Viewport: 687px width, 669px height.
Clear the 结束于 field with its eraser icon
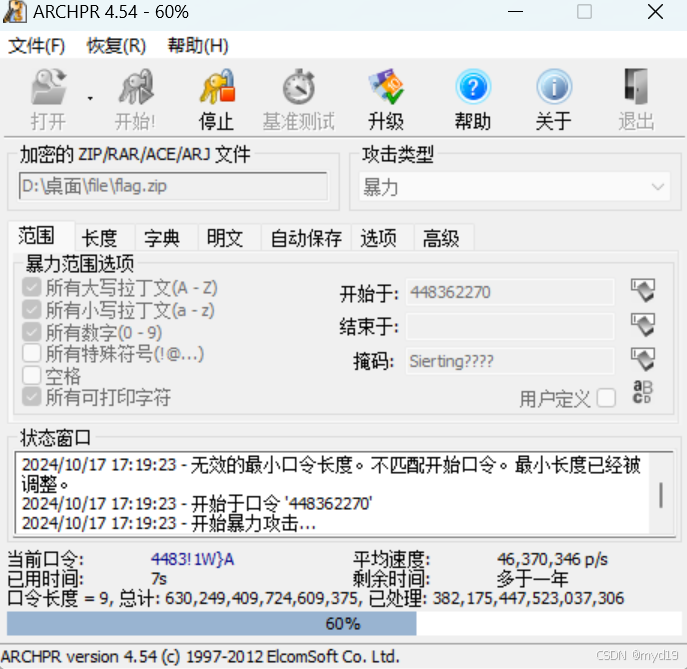point(643,325)
